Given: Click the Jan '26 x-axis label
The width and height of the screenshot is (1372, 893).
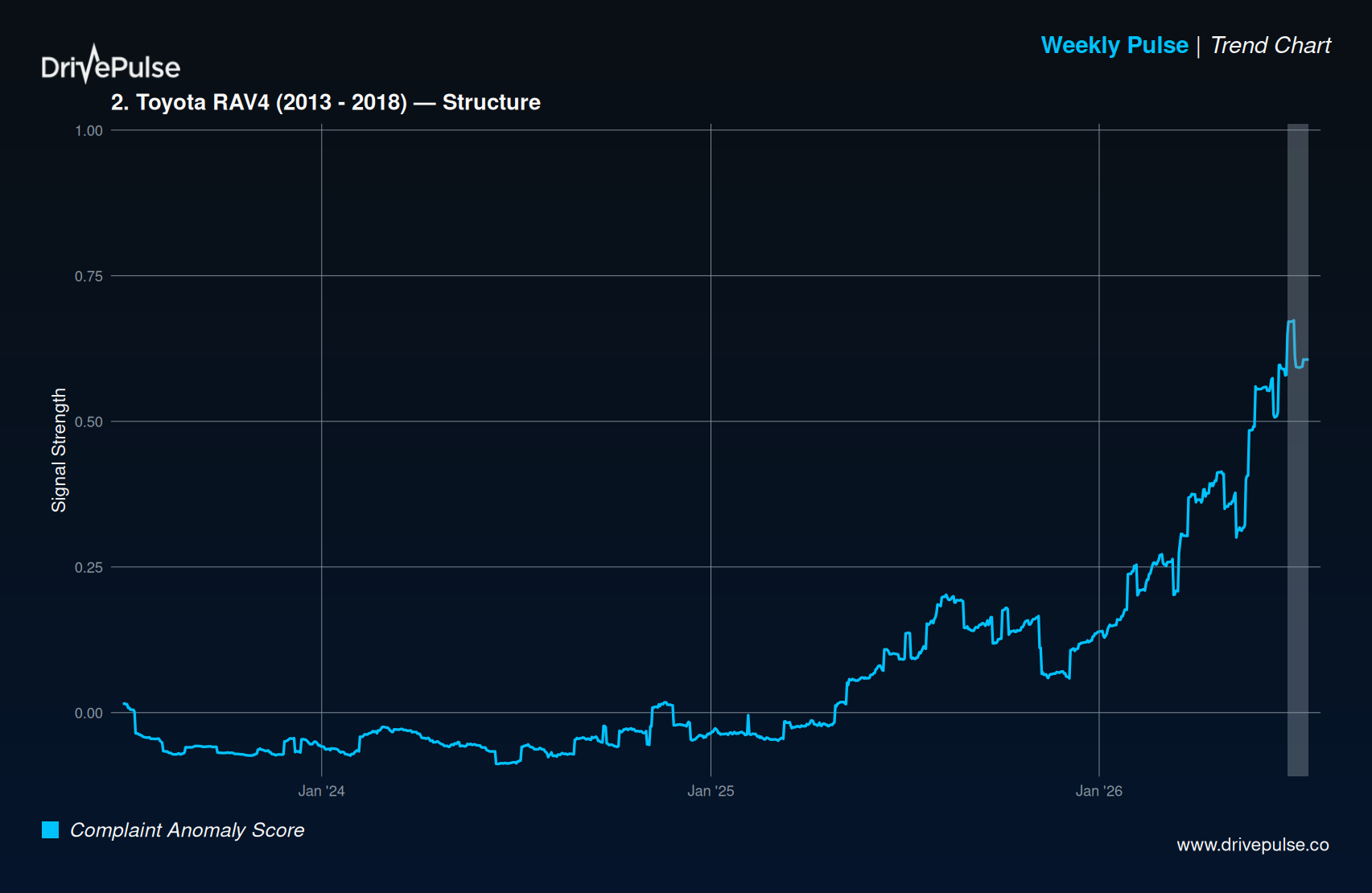Looking at the screenshot, I should pos(1099,791).
